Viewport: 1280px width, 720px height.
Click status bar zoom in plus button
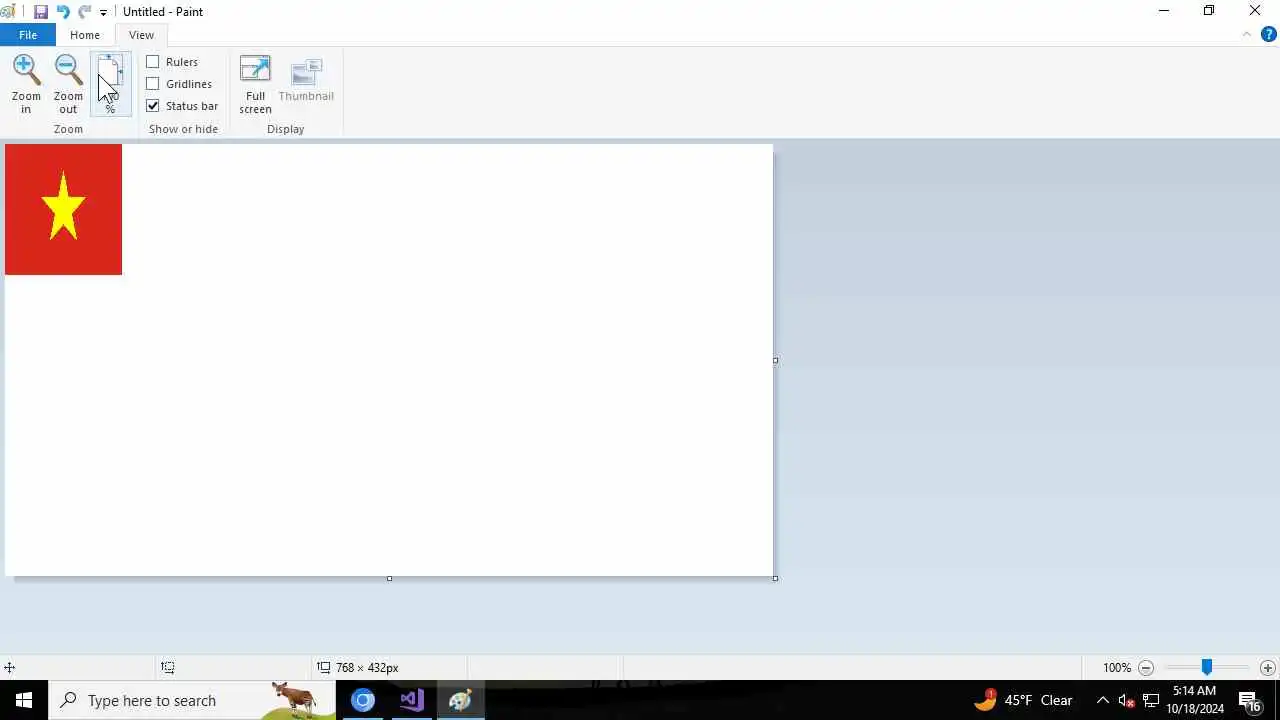coord(1267,668)
